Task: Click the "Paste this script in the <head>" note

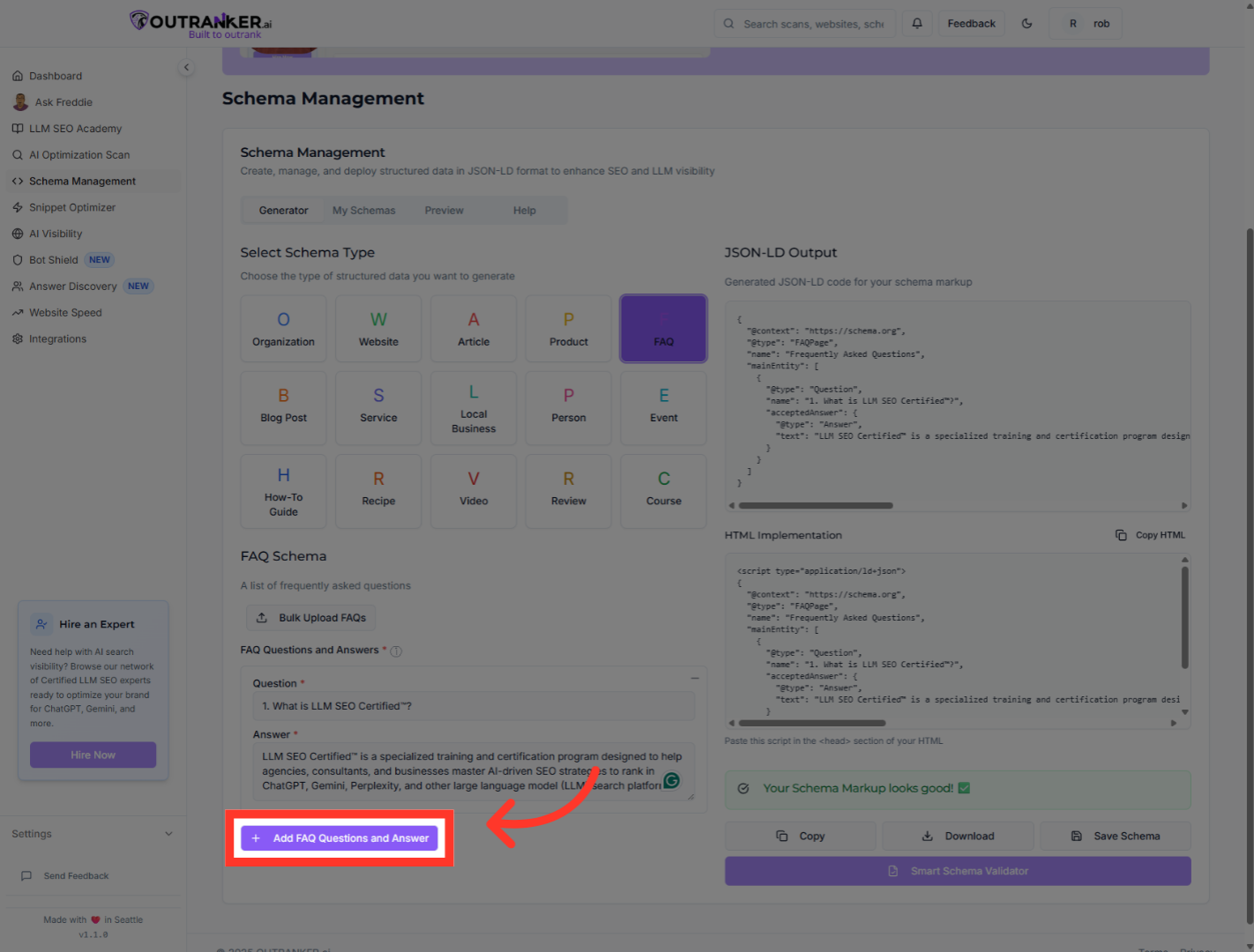Action: tap(833, 741)
